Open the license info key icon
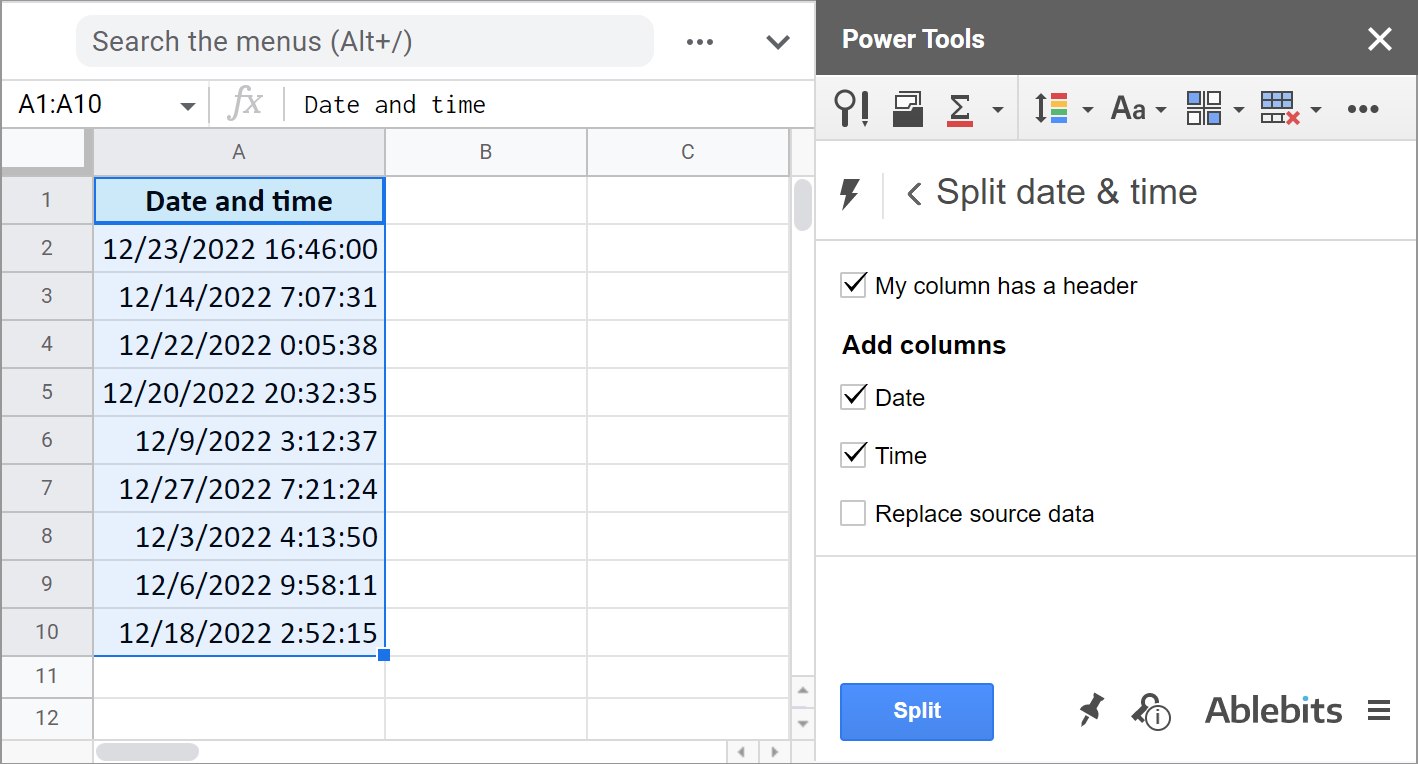 click(1151, 711)
